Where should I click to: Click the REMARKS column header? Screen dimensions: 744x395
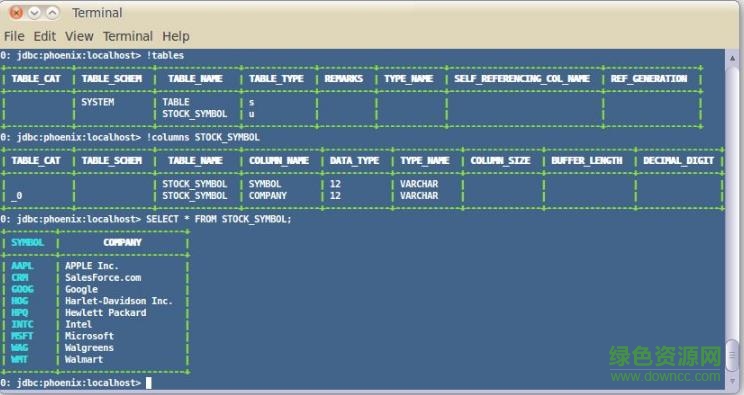tap(344, 79)
